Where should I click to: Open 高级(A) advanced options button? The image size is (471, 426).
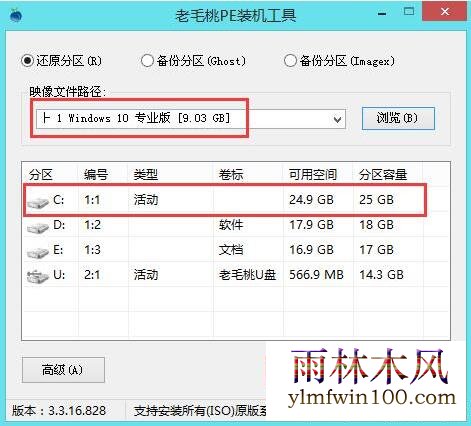63,370
